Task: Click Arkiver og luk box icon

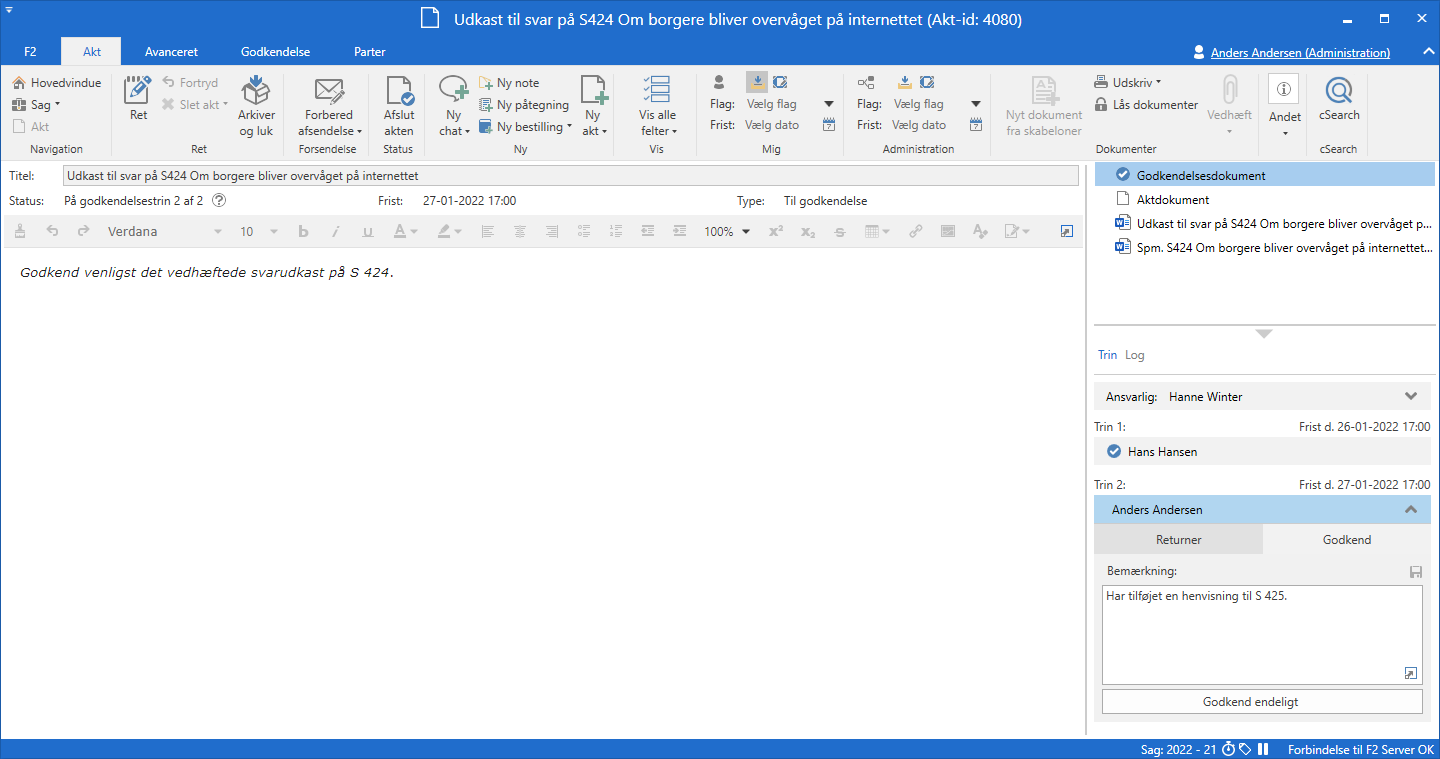Action: point(256,106)
